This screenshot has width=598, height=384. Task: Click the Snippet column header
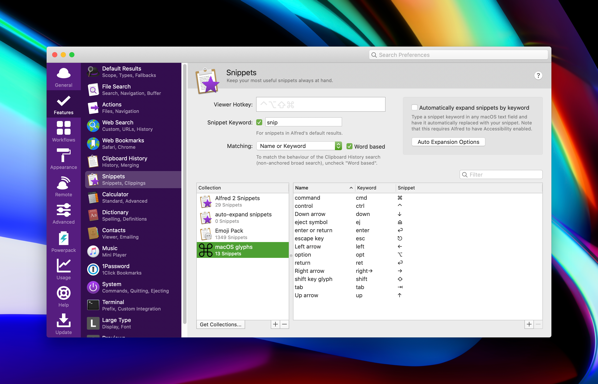coord(469,188)
